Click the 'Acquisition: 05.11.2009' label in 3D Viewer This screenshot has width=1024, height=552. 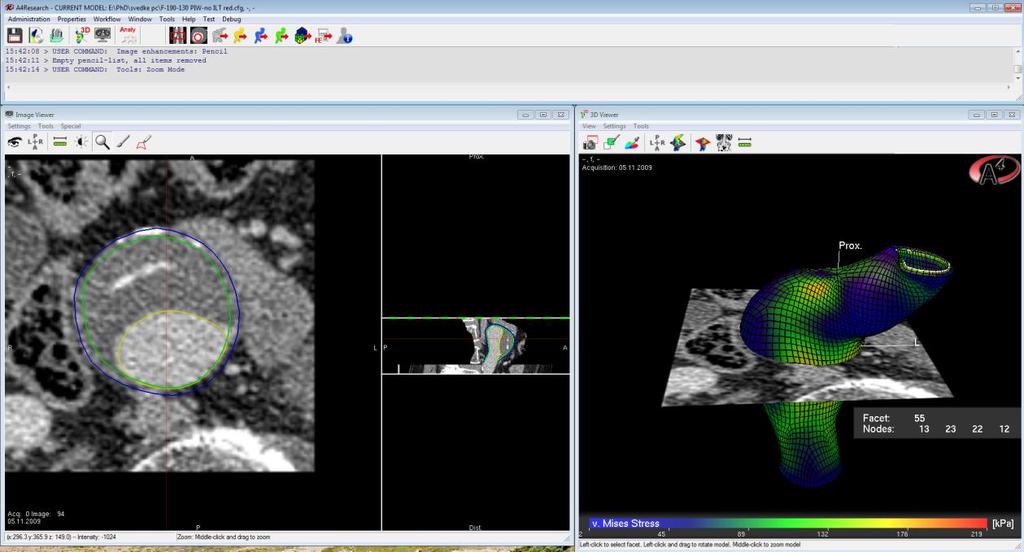pyautogui.click(x=617, y=168)
